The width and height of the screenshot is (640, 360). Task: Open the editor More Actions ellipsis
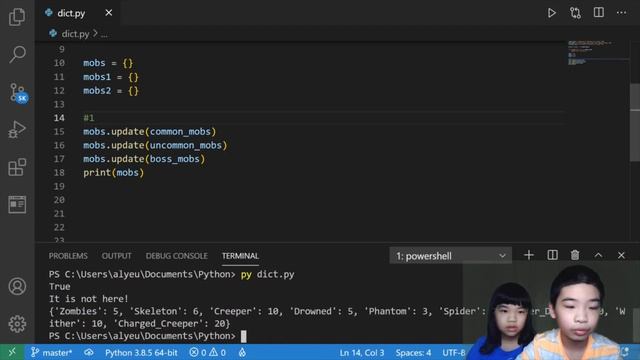[x=622, y=13]
